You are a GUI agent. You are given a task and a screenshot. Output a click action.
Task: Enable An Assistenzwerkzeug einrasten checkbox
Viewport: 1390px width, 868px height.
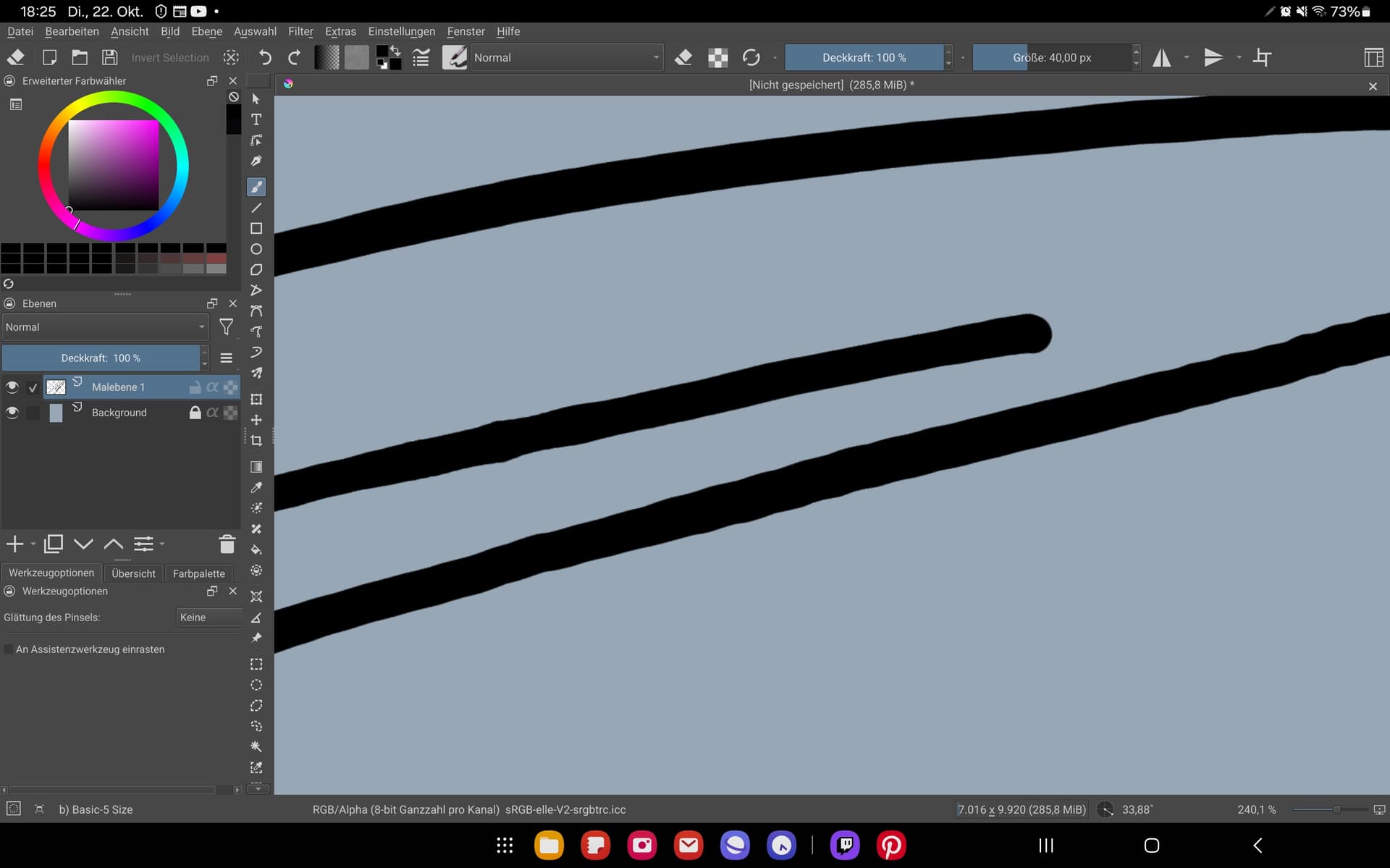coord(9,649)
